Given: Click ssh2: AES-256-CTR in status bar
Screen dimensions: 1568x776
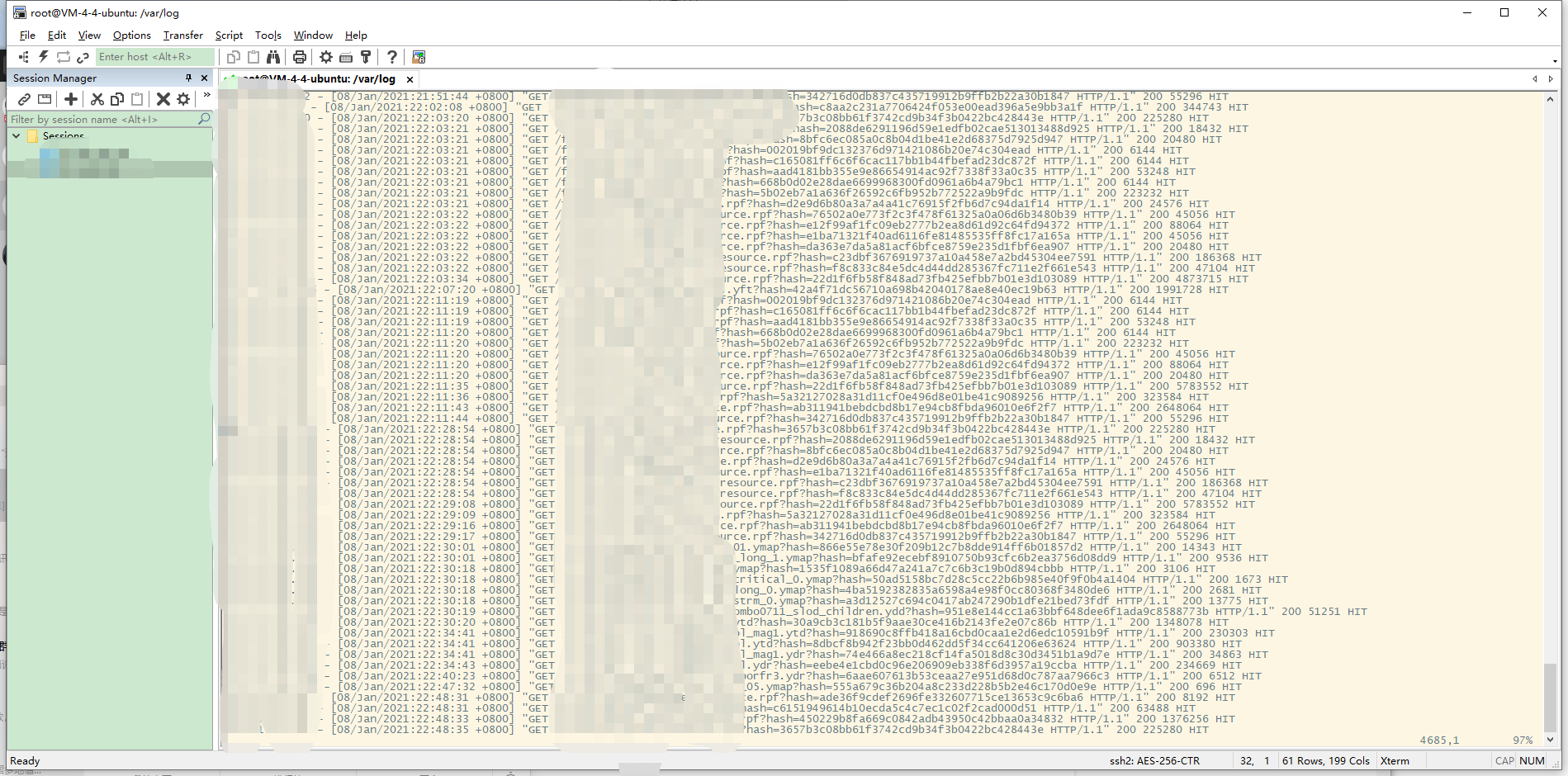Looking at the screenshot, I should pyautogui.click(x=1154, y=761).
